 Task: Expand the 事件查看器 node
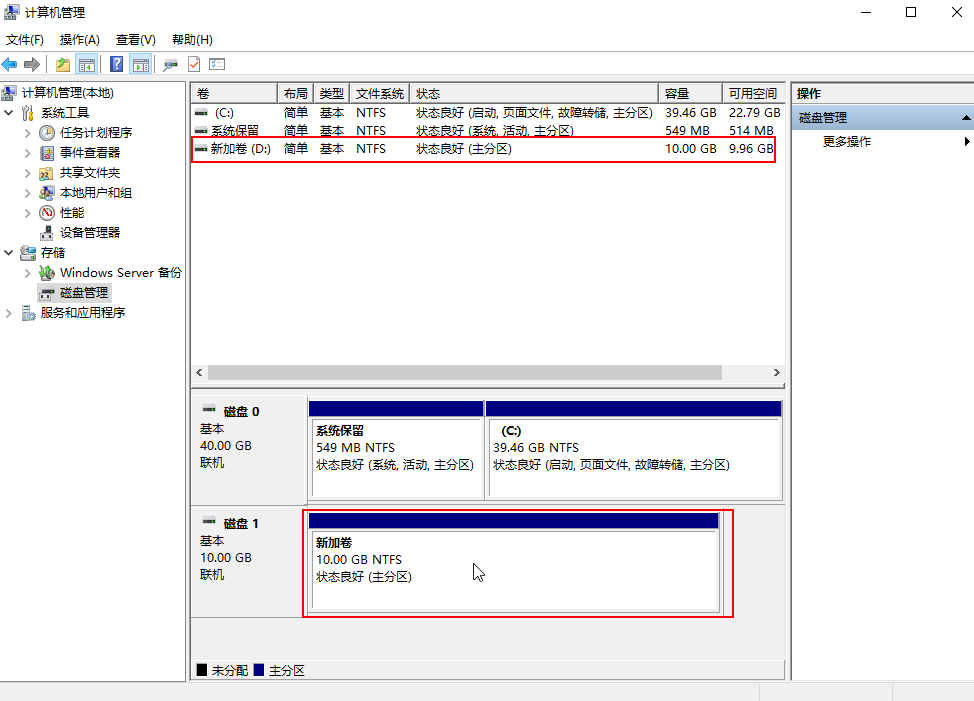coord(27,153)
